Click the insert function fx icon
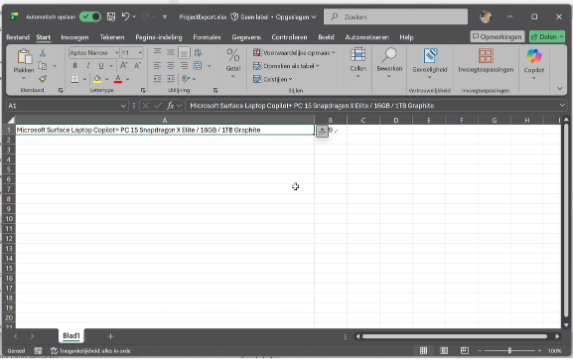Image resolution: width=573 pixels, height=360 pixels. (x=170, y=106)
